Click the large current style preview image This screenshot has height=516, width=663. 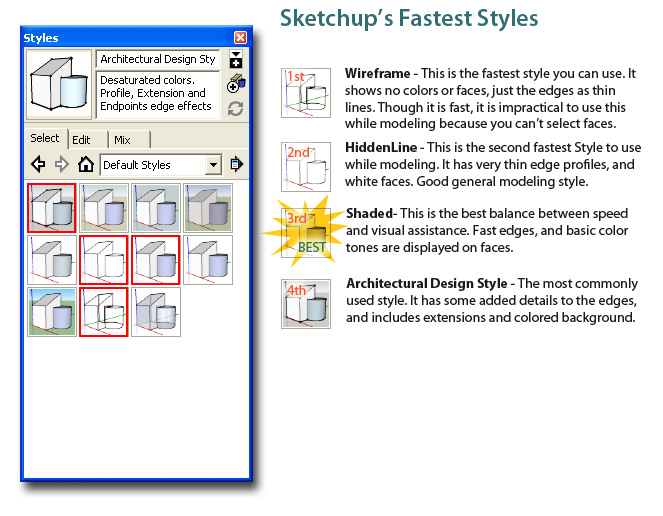point(59,84)
